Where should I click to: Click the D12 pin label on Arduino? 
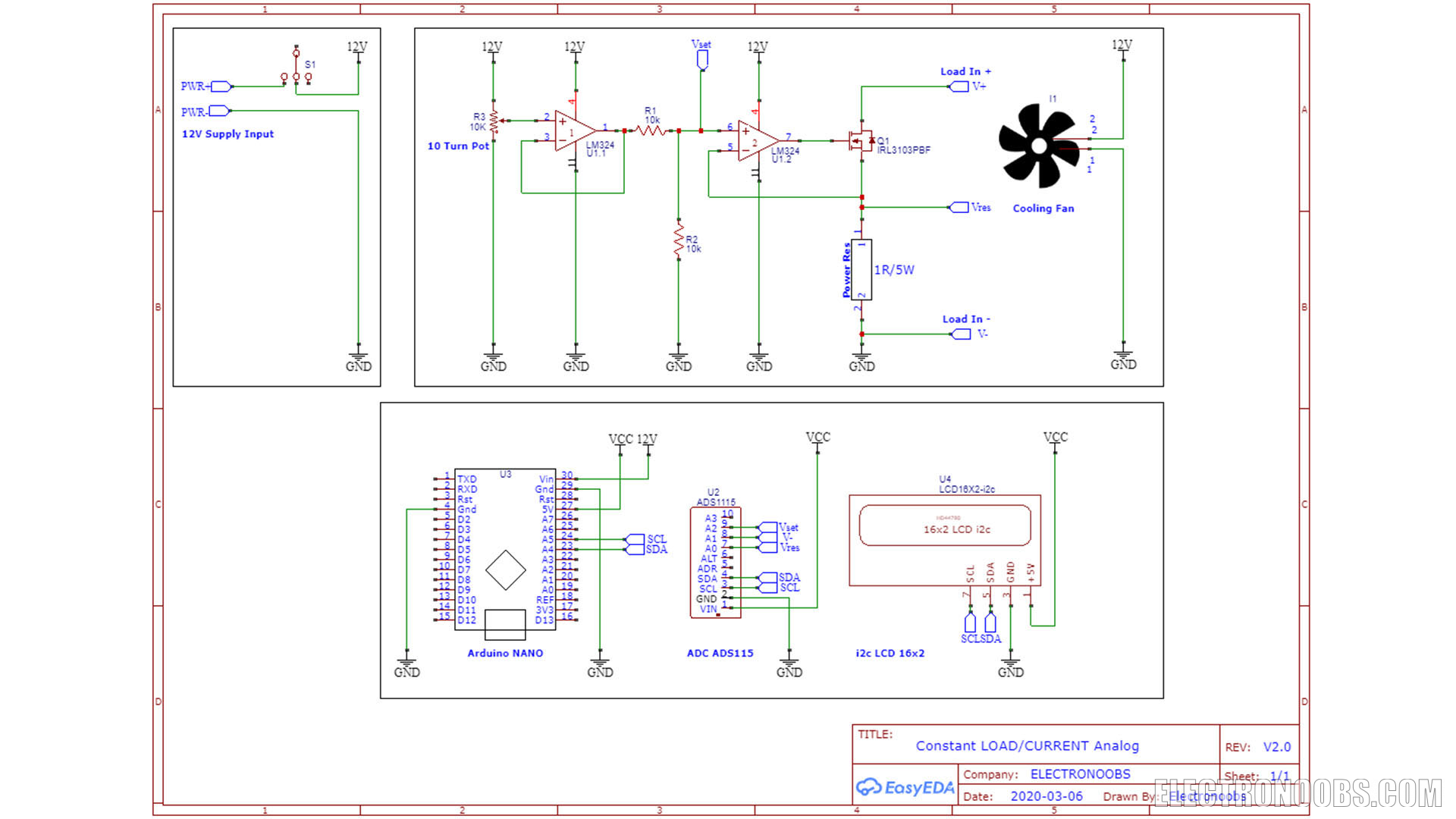click(467, 620)
